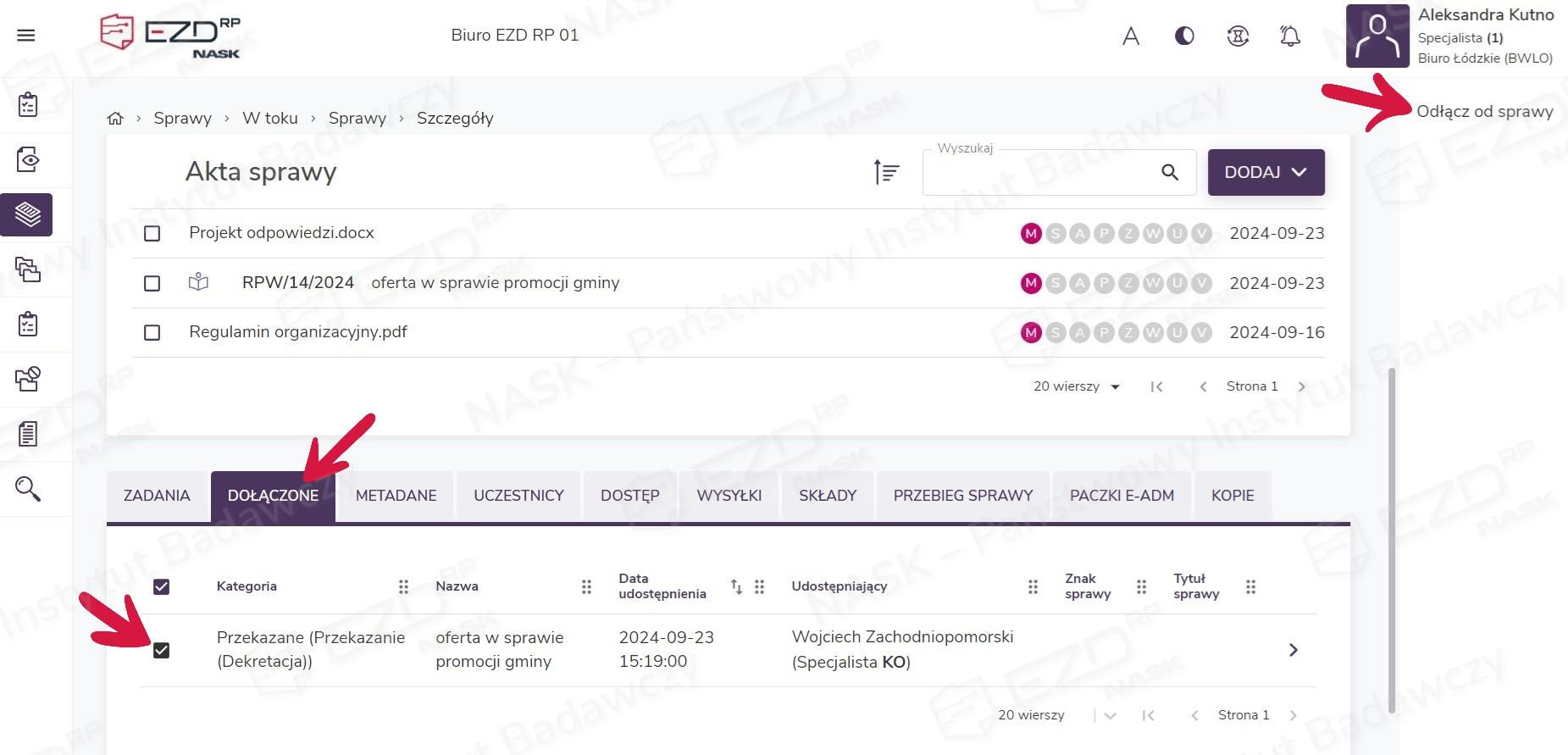Uncheck the Przekazane (Dekretacja) row checkbox

pyautogui.click(x=162, y=651)
